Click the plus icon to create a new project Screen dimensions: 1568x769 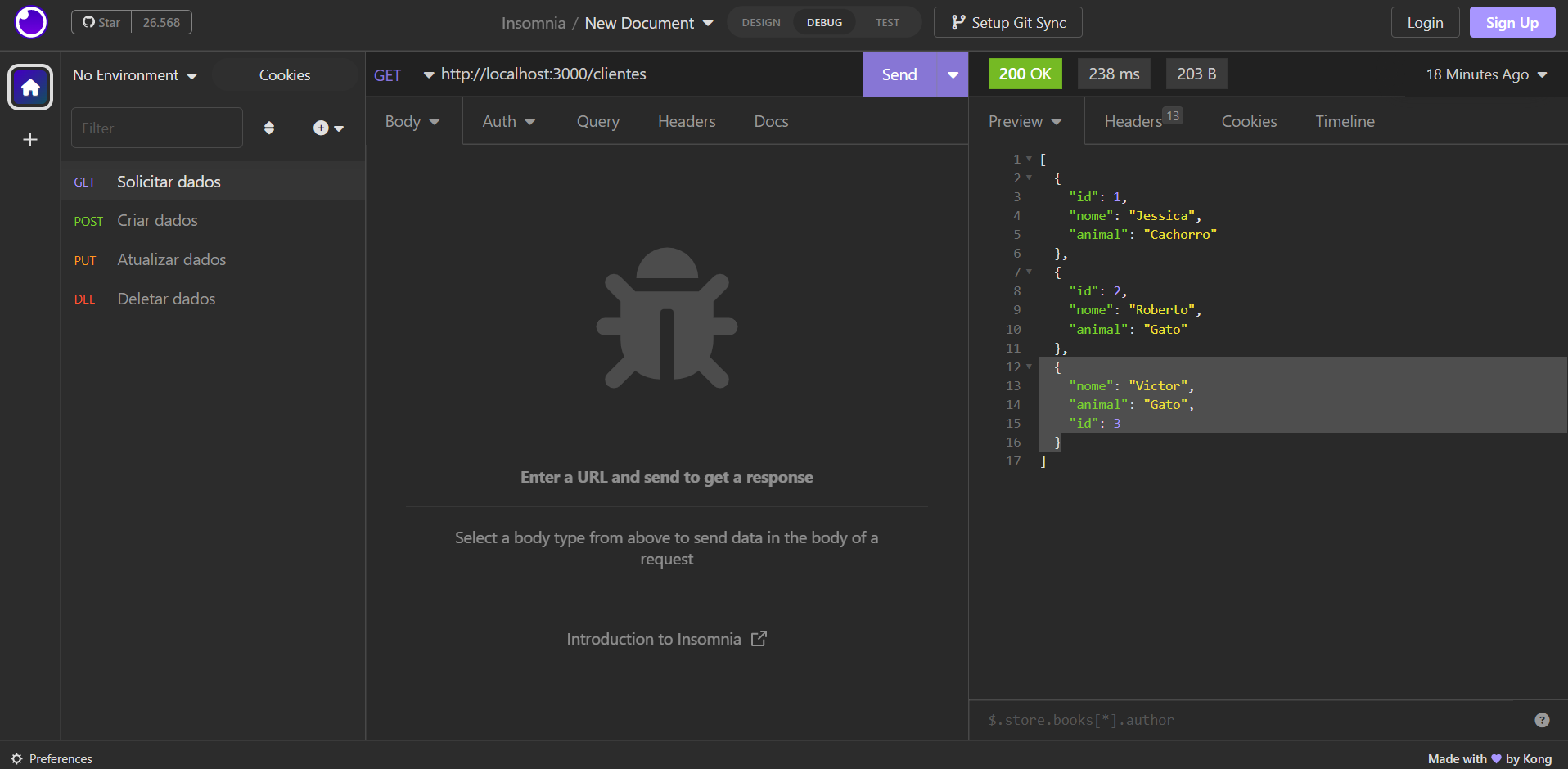click(x=29, y=139)
